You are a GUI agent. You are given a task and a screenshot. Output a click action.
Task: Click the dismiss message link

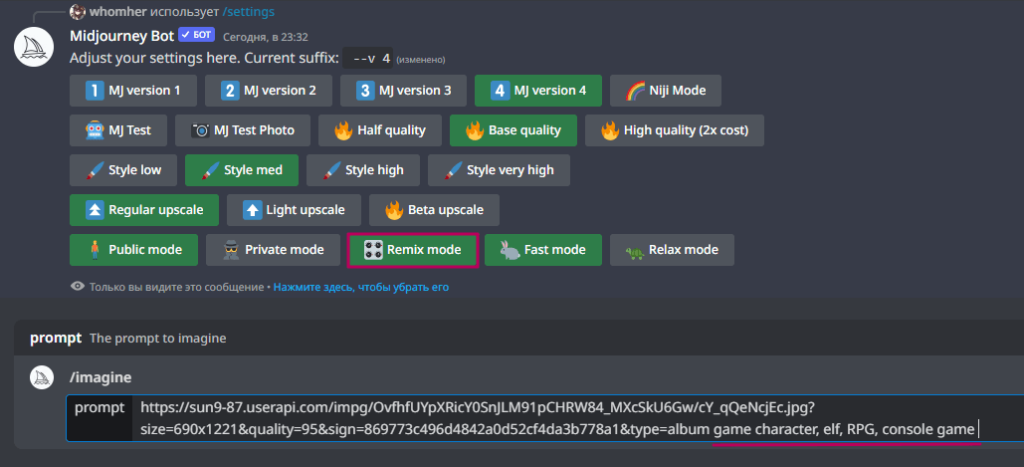361,287
